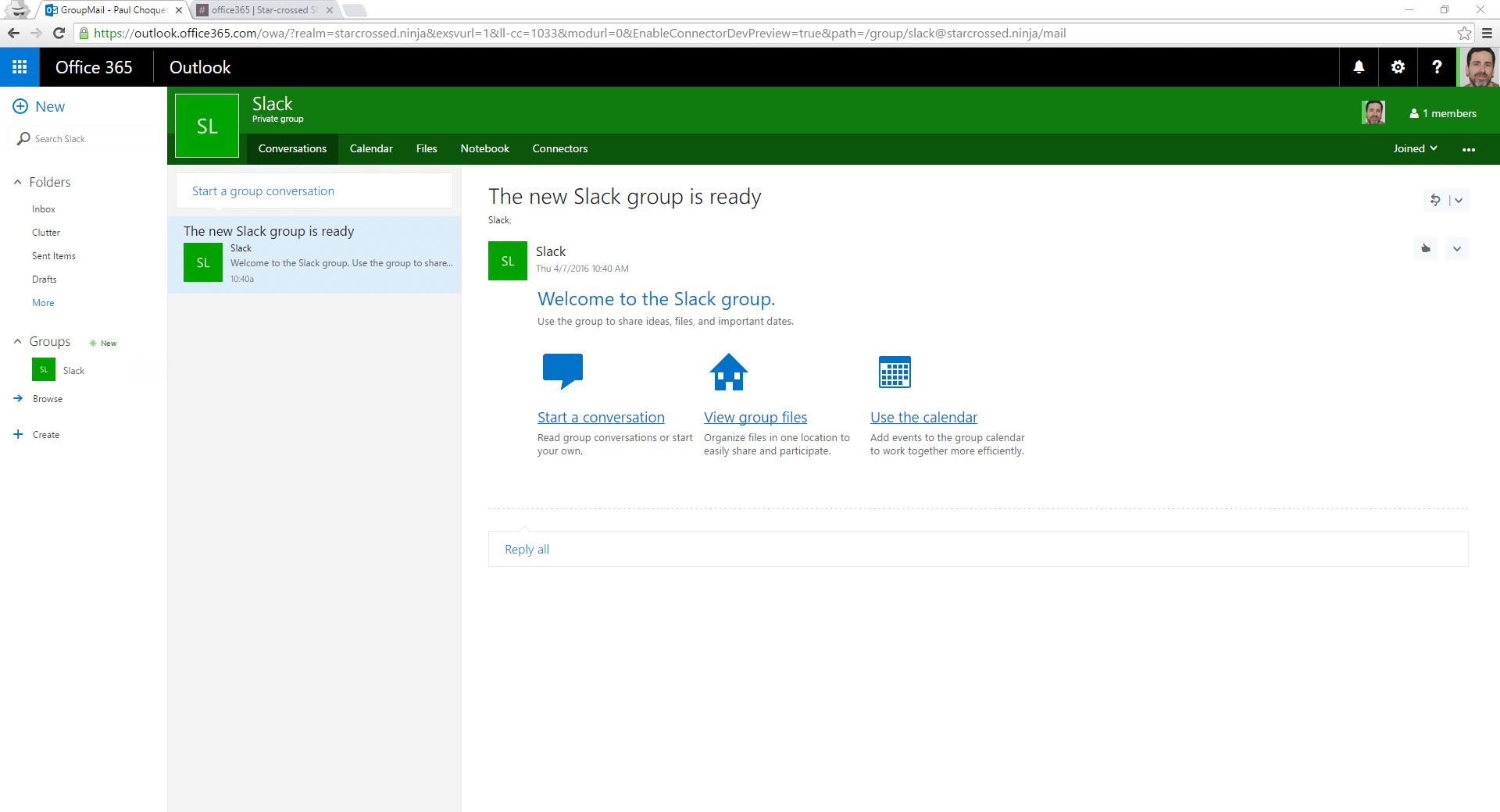The height and width of the screenshot is (812, 1500).
Task: Click the New plus icon button
Action: pyautogui.click(x=20, y=106)
